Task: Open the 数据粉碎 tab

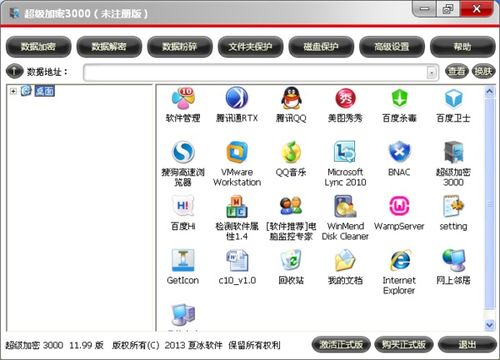Action: [x=180, y=47]
